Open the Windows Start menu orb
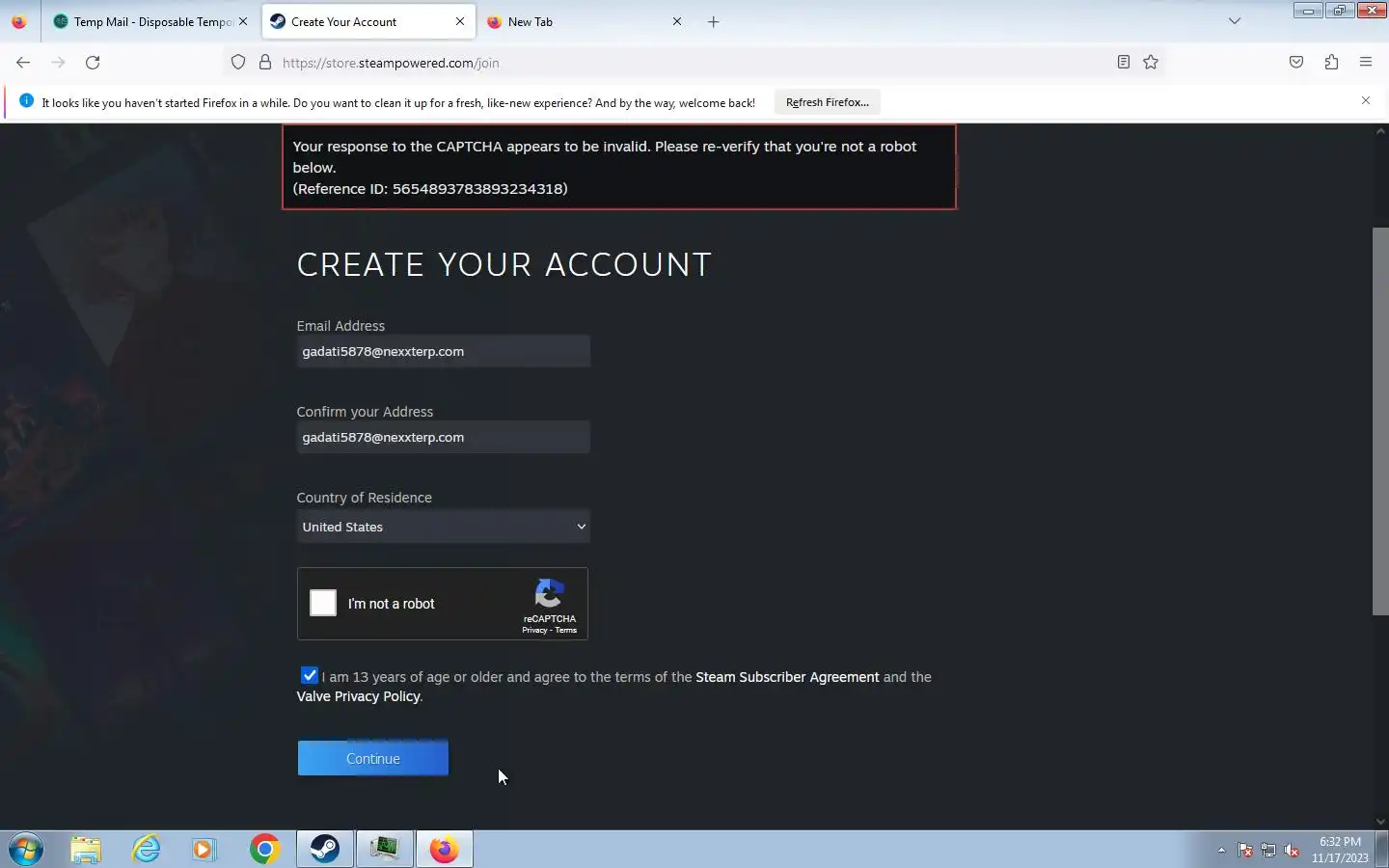1389x868 pixels. pos(26,850)
